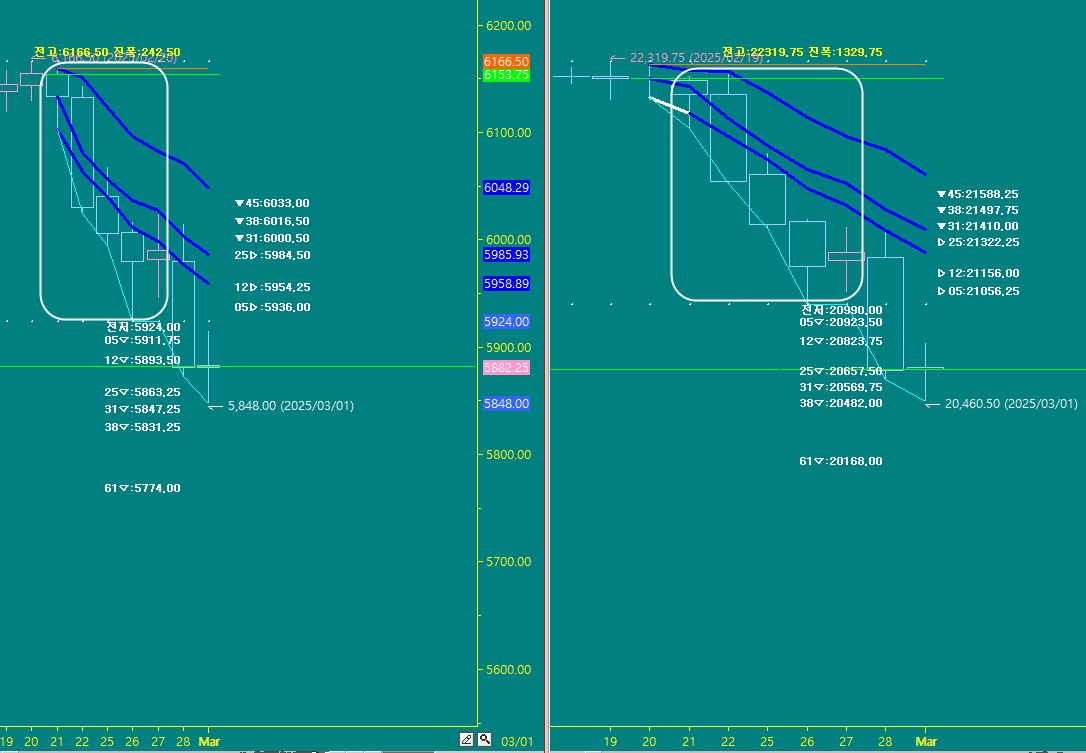Click the 20,460.50 (2025/03/01) low annotation
Screen dimensions: 1086x753
coord(1010,403)
